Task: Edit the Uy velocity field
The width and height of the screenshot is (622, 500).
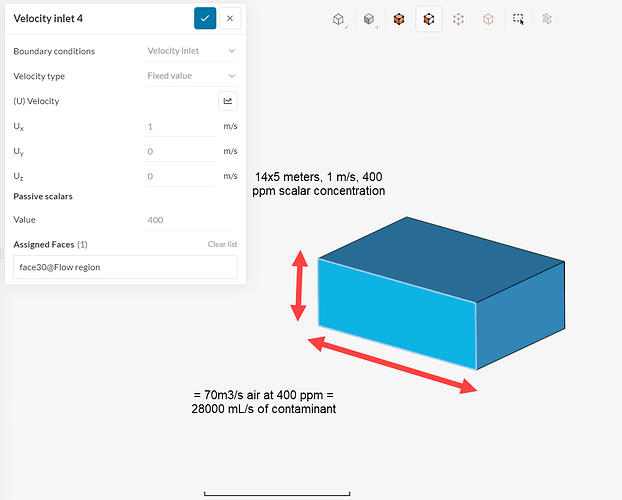Action: coord(180,151)
